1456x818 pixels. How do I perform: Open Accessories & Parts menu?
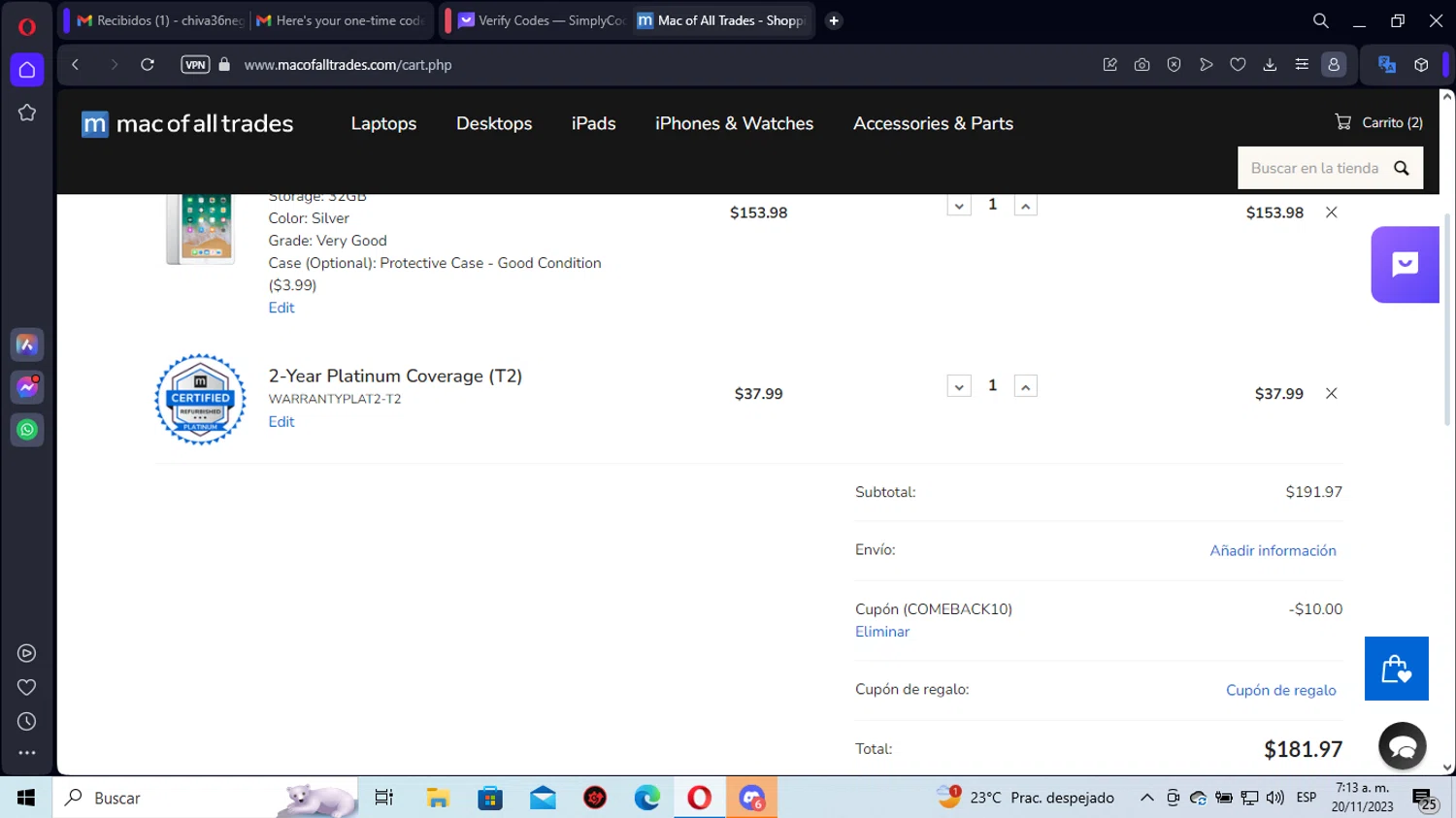click(x=933, y=123)
